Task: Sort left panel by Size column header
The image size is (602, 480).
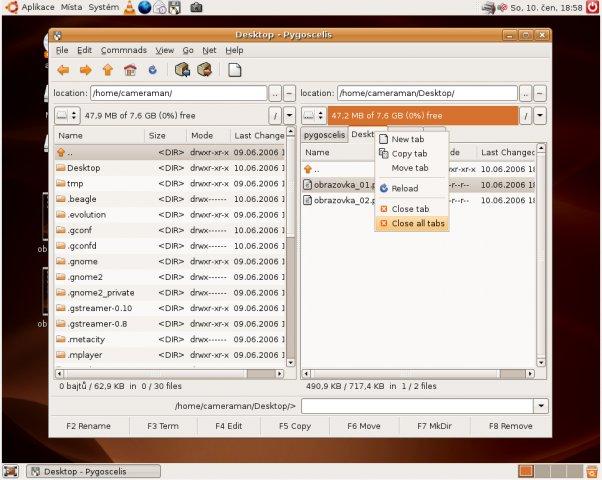Action: tap(157, 135)
